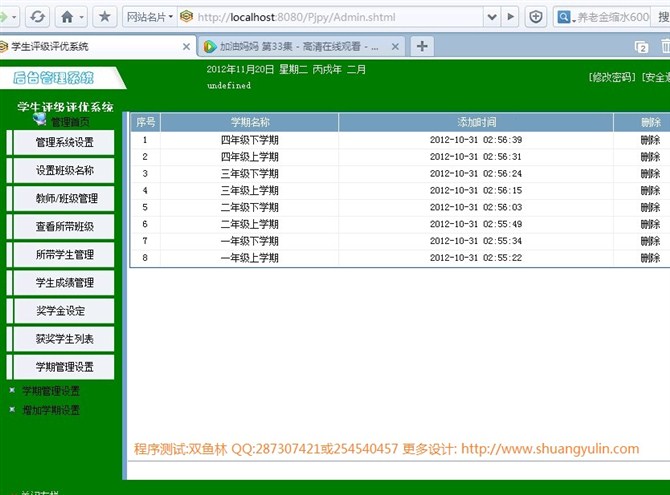Click the star favorites icon

click(x=104, y=17)
